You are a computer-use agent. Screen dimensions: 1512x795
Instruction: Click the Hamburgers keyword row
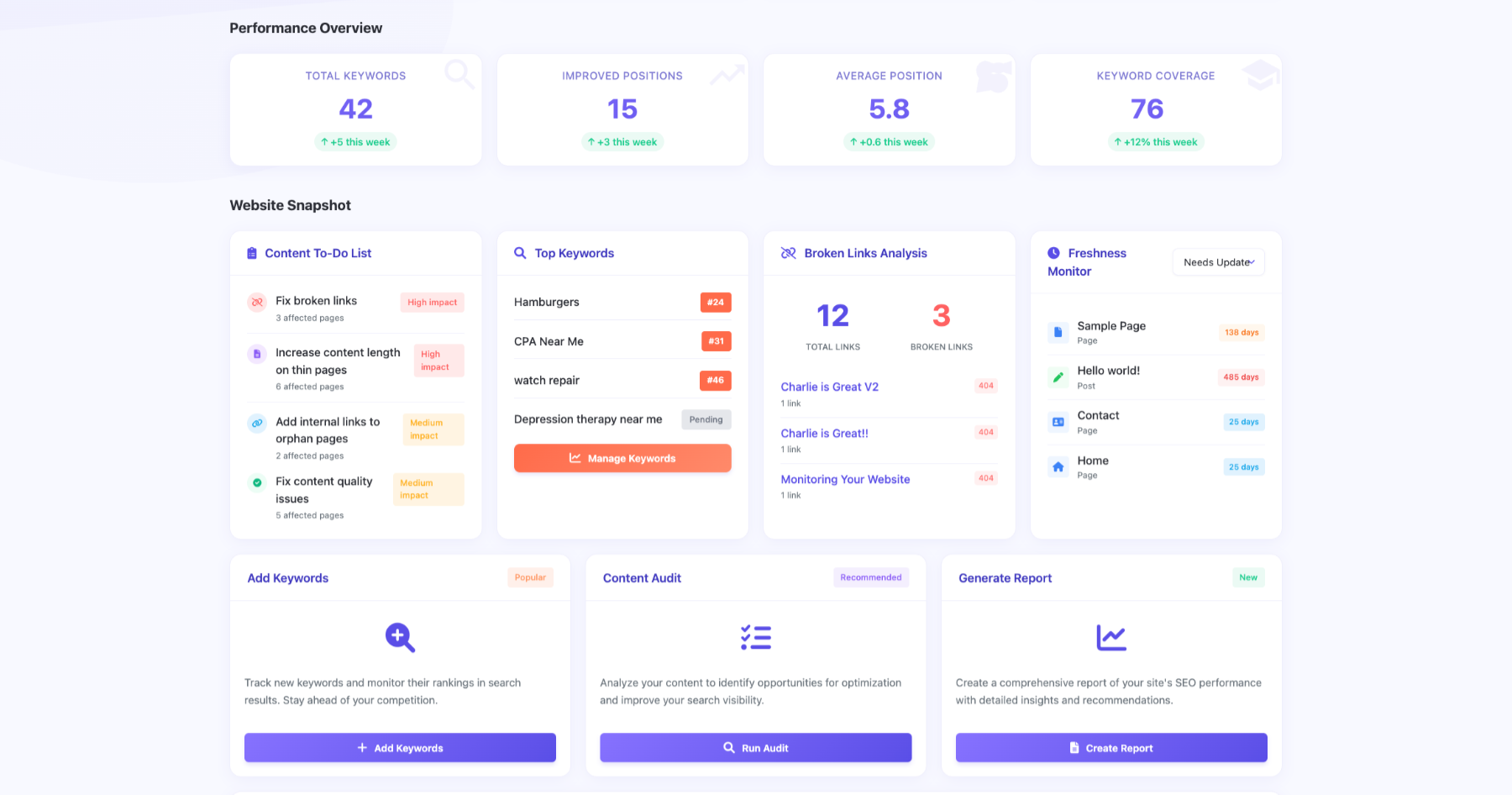click(x=622, y=302)
